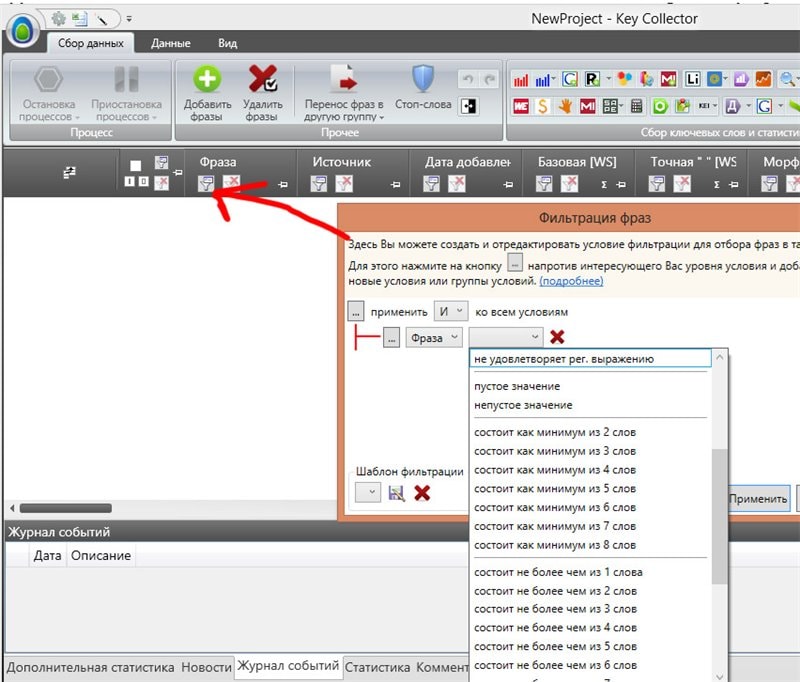Viewport: 800px width, 682px height.
Task: Save the filter template with the floppy icon
Action: [x=396, y=493]
